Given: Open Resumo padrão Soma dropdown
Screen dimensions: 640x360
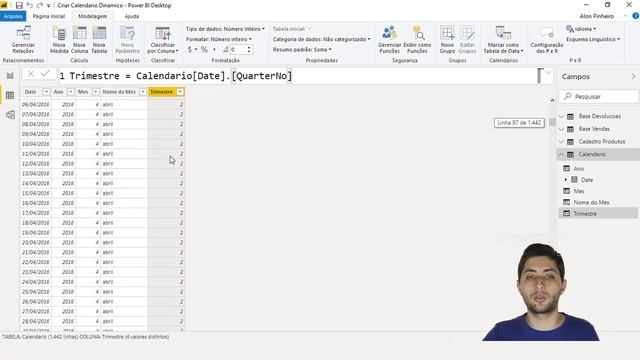Looking at the screenshot, I should click(302, 49).
